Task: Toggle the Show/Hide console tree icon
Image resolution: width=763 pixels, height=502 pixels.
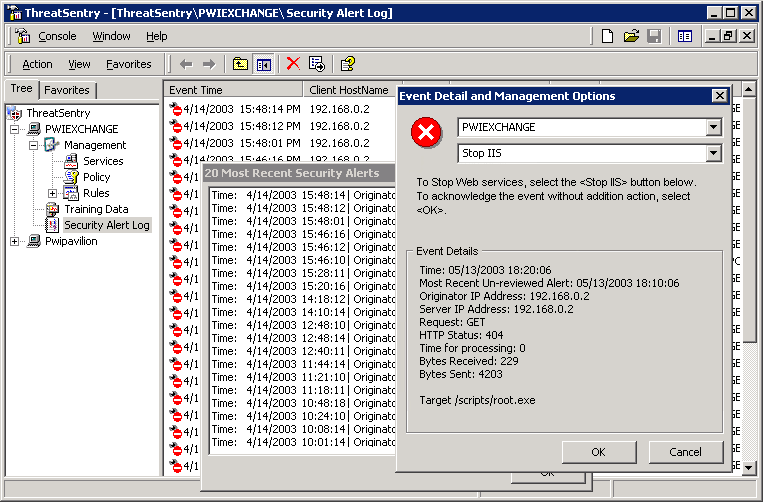Action: (x=263, y=64)
